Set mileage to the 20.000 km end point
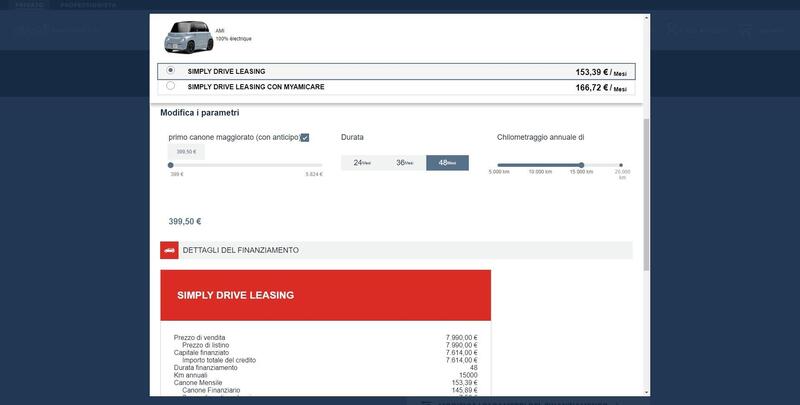The height and width of the screenshot is (405, 800). click(x=621, y=165)
